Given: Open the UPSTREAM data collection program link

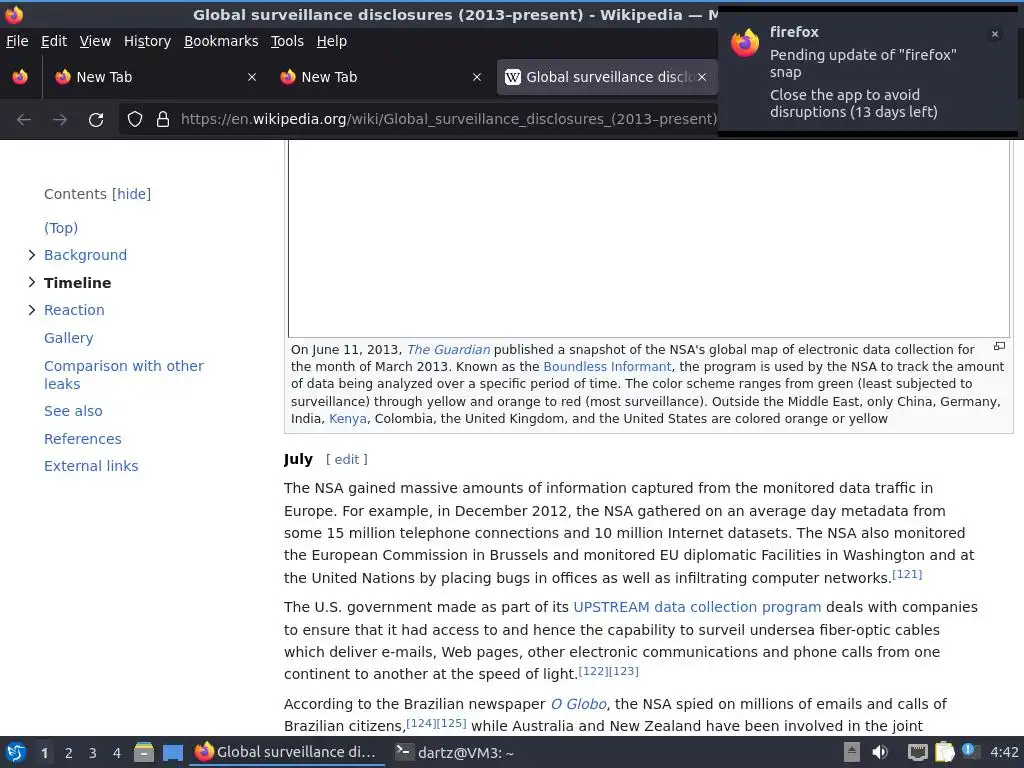Looking at the screenshot, I should click(697, 607).
